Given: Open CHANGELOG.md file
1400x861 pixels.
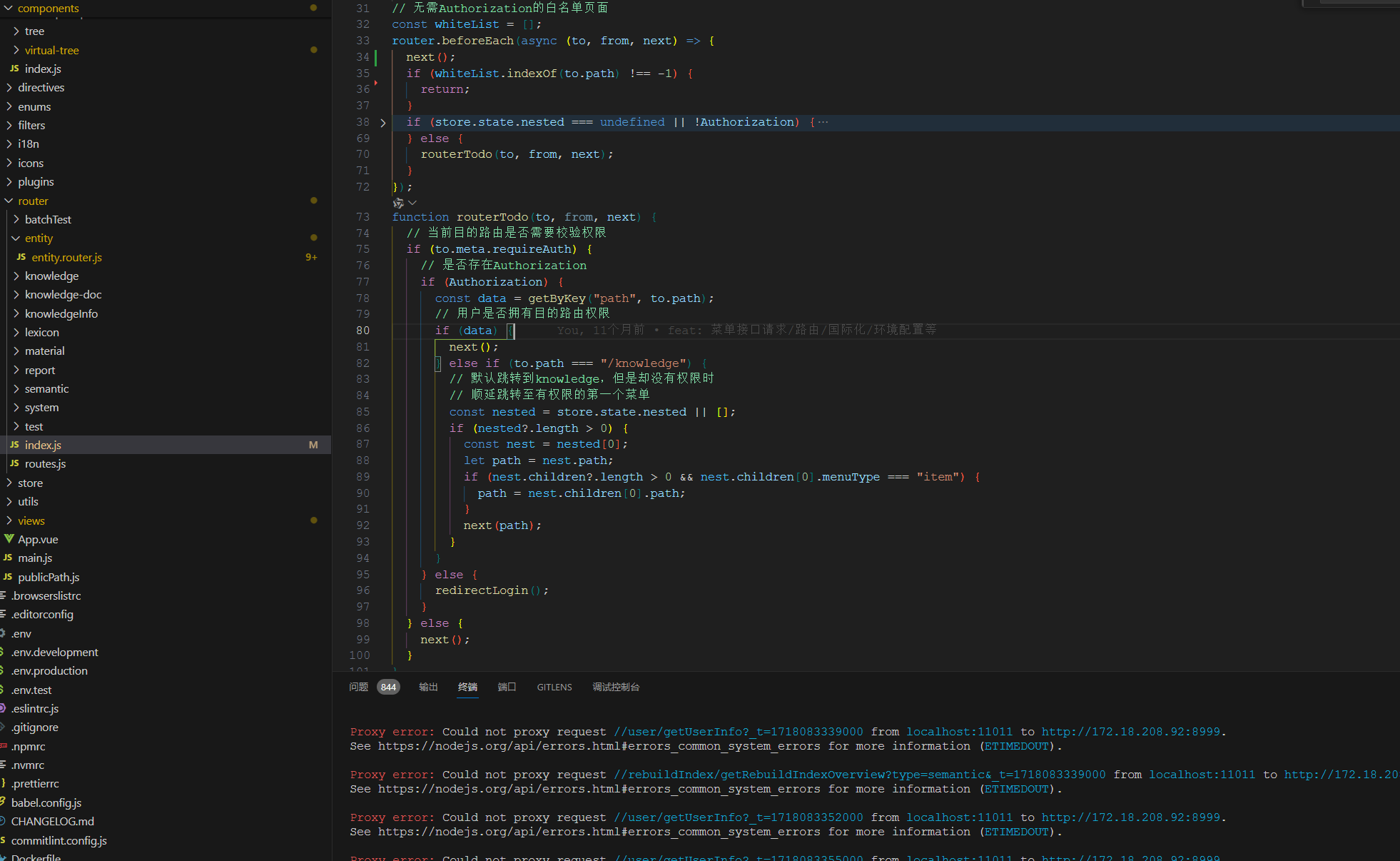Looking at the screenshot, I should pos(52,822).
